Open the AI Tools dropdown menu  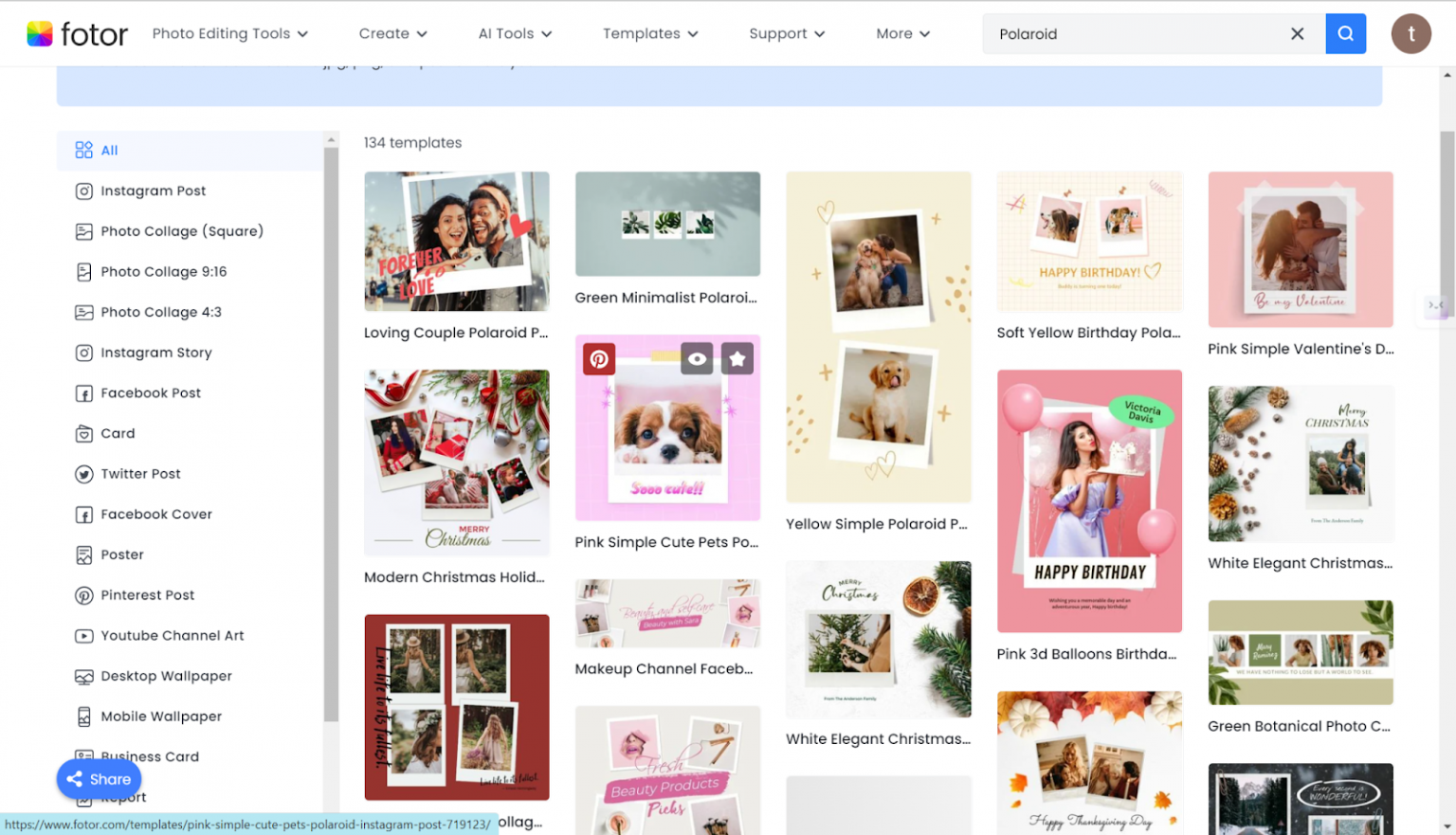(515, 34)
